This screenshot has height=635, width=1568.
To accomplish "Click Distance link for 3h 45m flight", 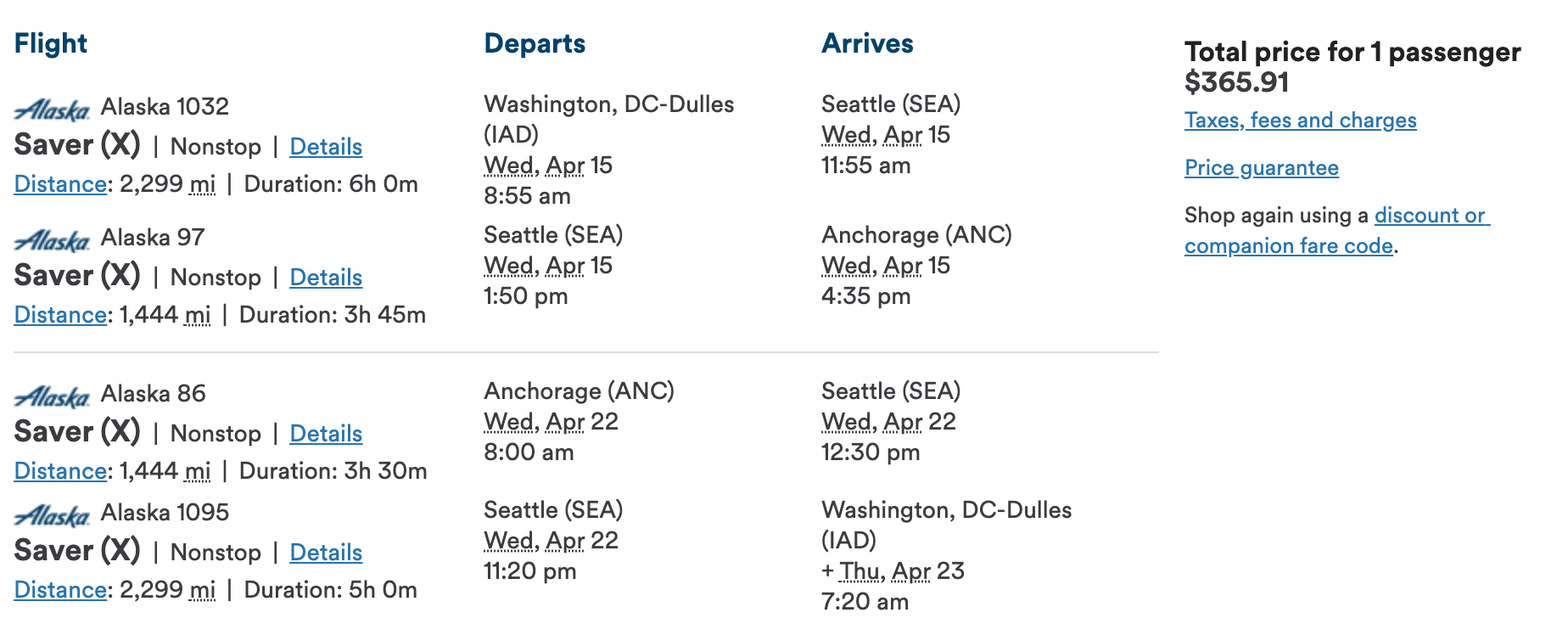I will pos(60,315).
